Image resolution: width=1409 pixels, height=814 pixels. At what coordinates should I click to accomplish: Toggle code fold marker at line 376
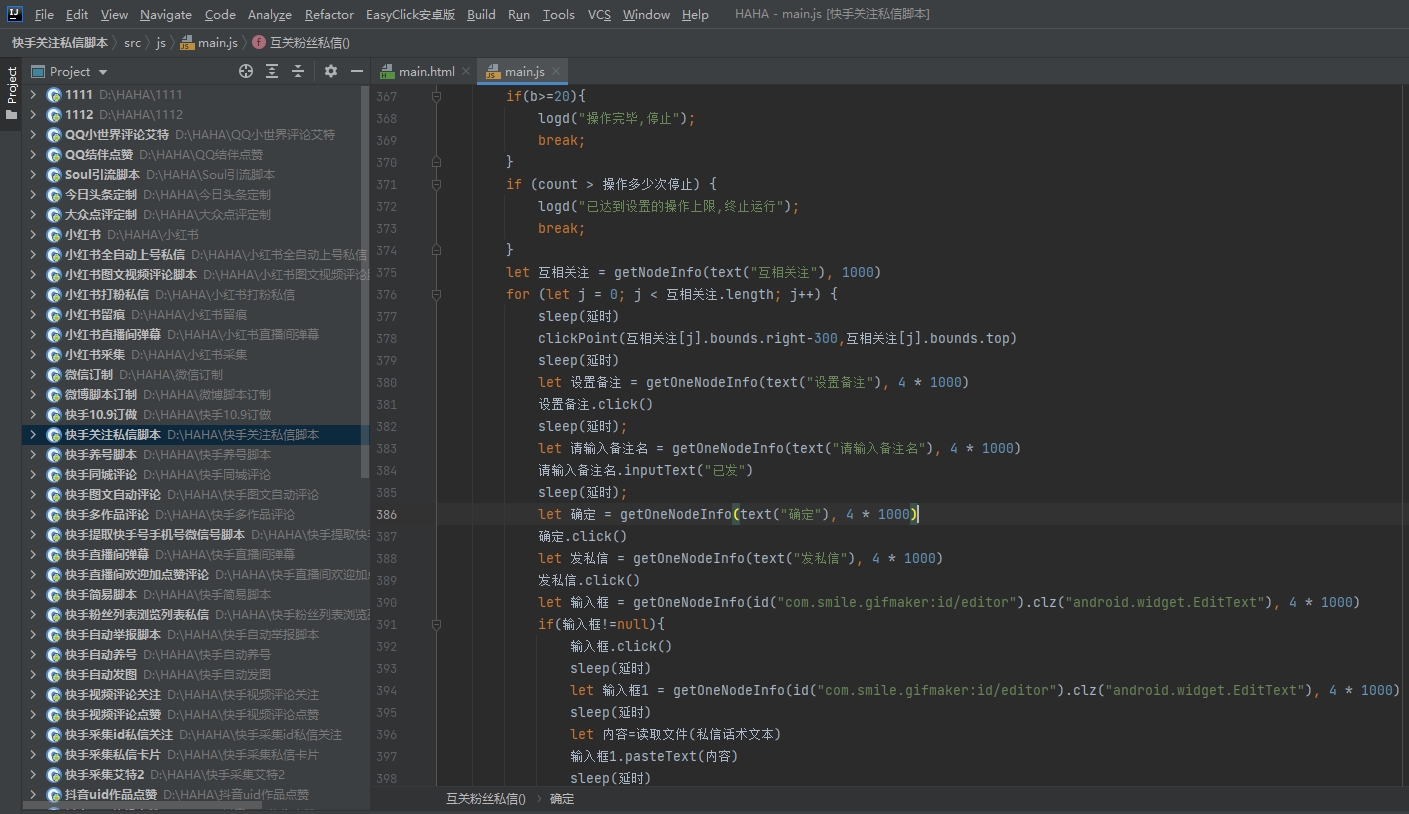[x=436, y=294]
